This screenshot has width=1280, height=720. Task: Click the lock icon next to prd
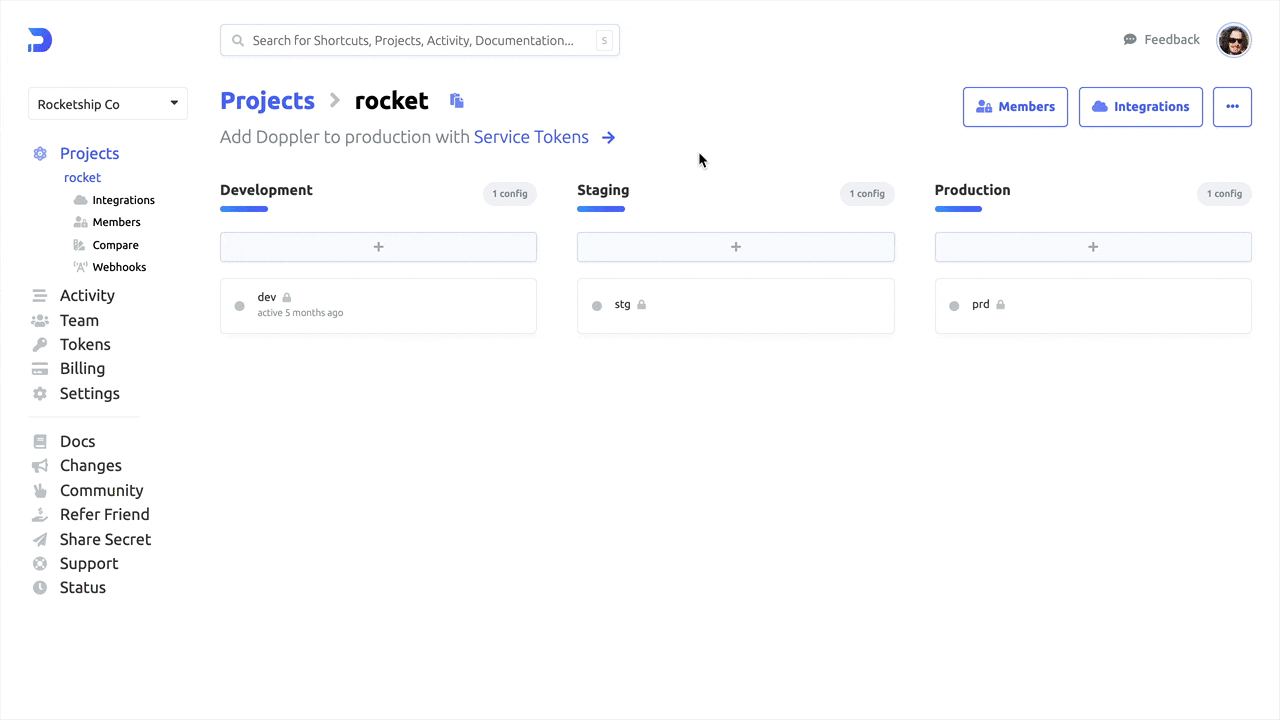click(x=1000, y=304)
